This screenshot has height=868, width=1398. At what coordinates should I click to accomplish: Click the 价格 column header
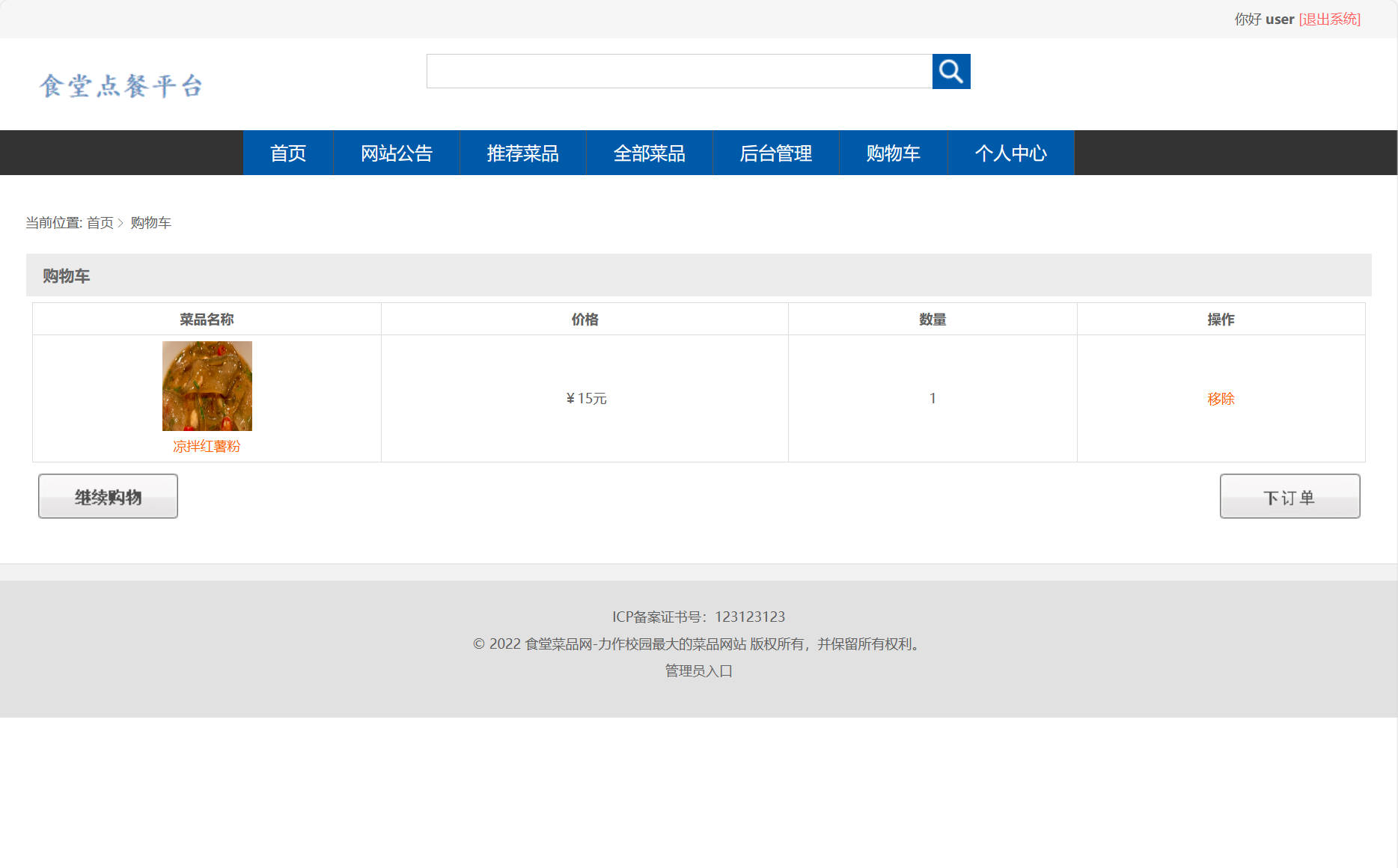[584, 320]
